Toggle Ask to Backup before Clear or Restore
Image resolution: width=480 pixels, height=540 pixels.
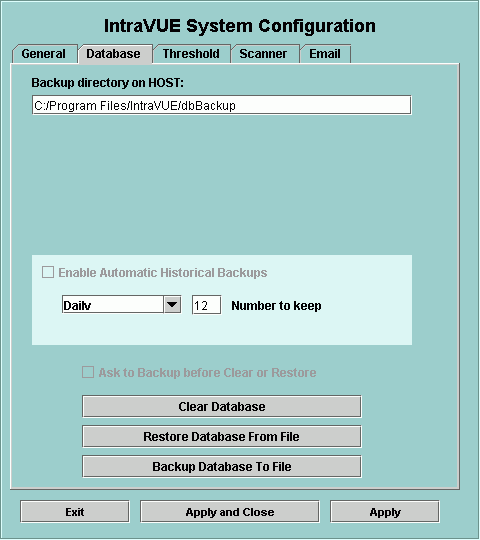88,373
